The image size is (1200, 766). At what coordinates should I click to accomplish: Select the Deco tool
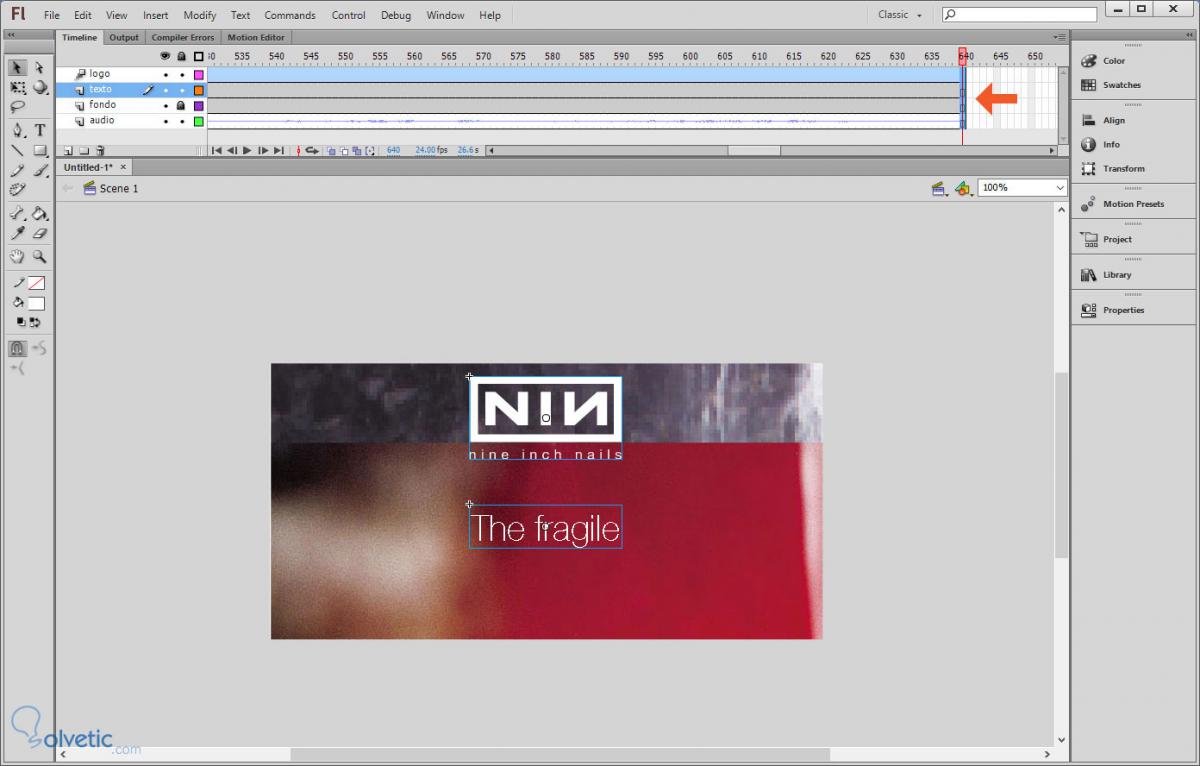pos(17,189)
